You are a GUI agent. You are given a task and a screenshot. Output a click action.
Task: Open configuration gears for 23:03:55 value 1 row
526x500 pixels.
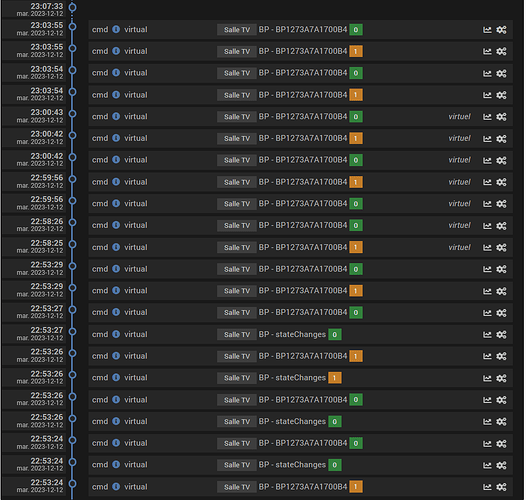[x=502, y=52]
